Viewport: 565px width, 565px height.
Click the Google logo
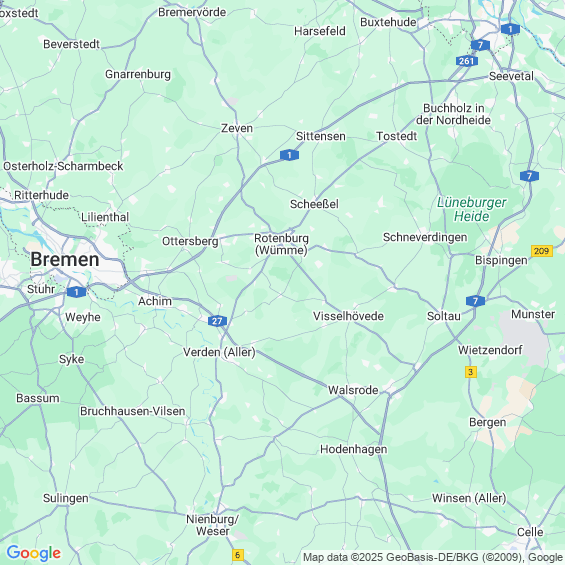click(x=34, y=553)
